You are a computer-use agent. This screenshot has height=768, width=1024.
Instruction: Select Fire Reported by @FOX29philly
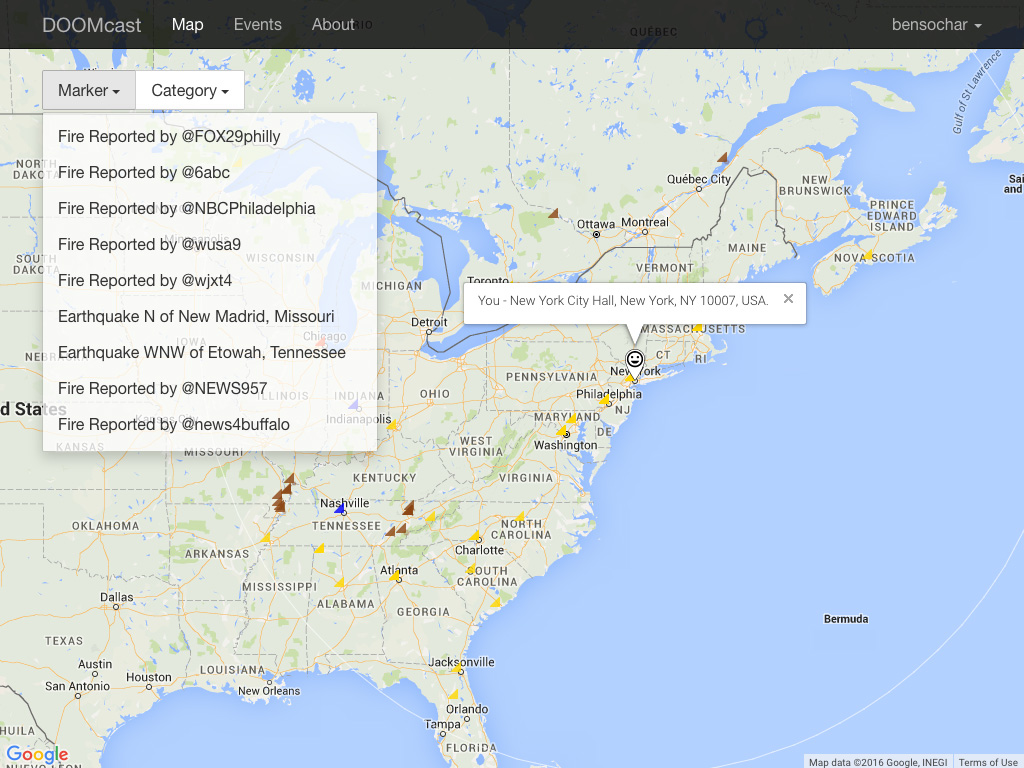pos(210,136)
